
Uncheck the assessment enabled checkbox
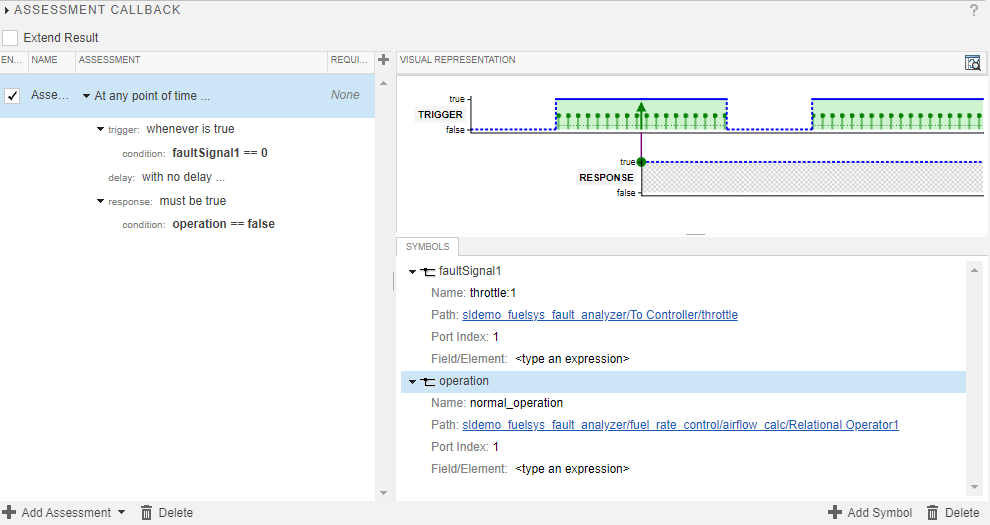click(x=12, y=96)
